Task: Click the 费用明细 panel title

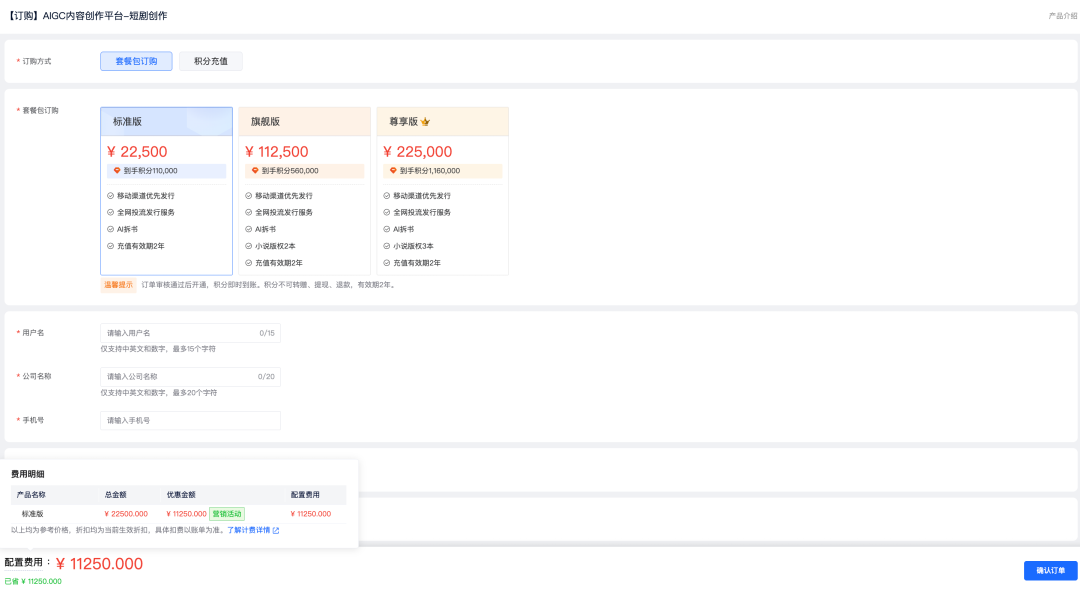Action: point(28,474)
